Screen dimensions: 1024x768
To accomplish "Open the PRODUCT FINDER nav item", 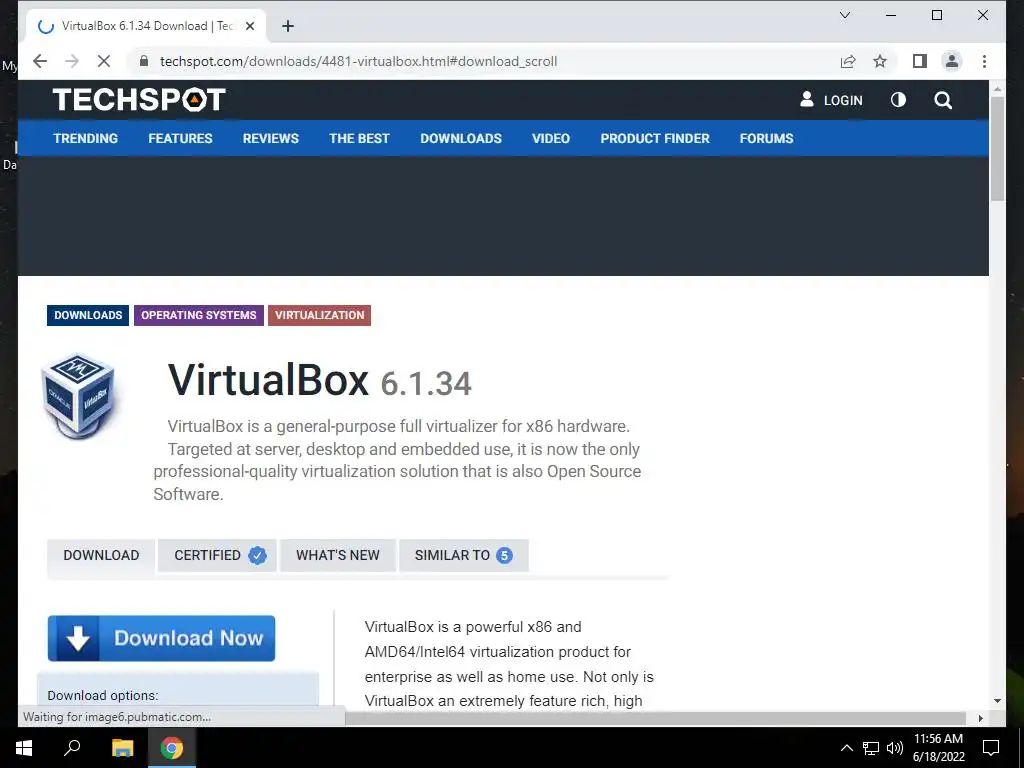I will pos(655,138).
